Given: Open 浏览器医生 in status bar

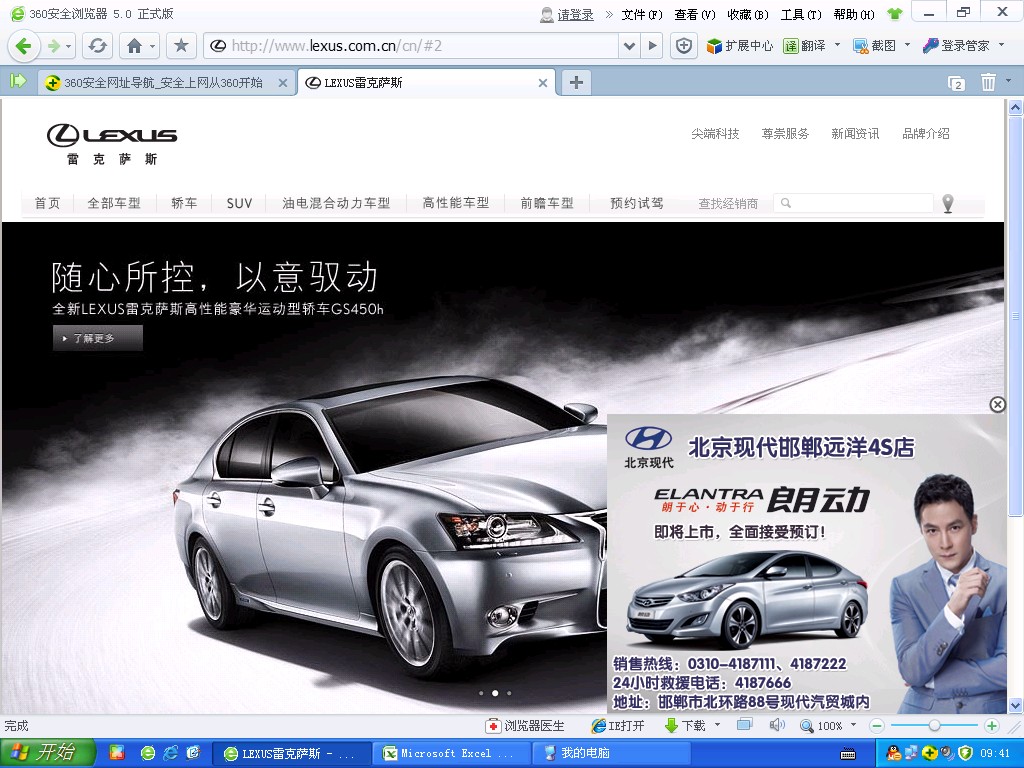Looking at the screenshot, I should point(525,726).
